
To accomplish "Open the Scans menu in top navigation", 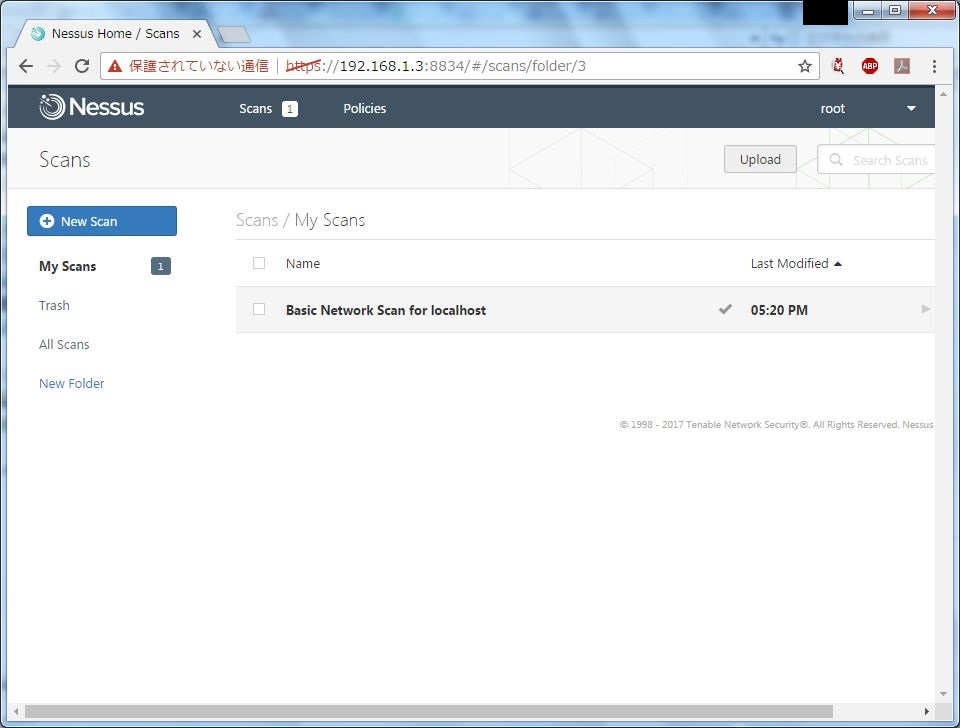I will pos(255,108).
